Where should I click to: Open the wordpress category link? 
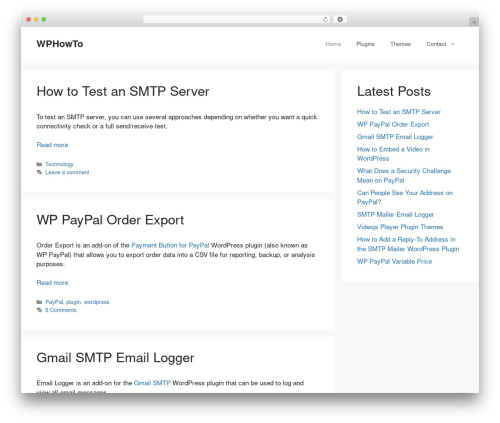tap(96, 302)
